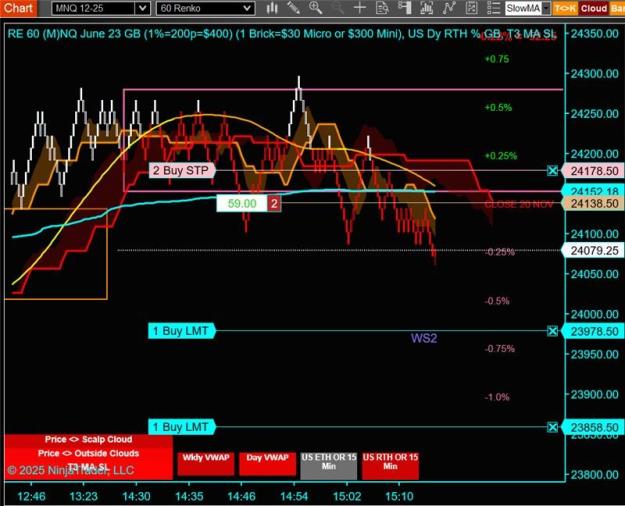Select the 2 Buy STP order label
Viewport: 625px width, 506px height.
pyautogui.click(x=182, y=171)
